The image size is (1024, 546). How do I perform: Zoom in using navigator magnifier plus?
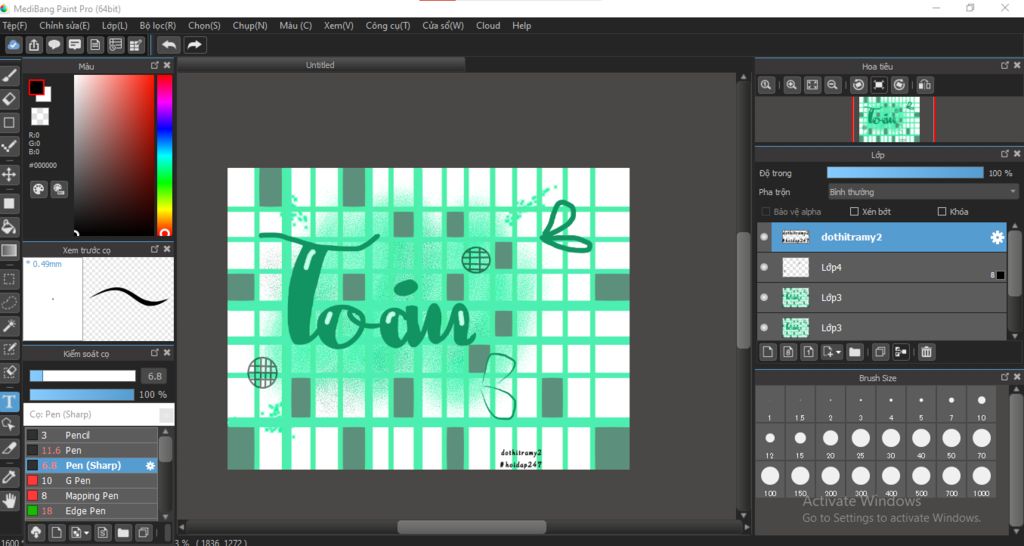coord(792,85)
